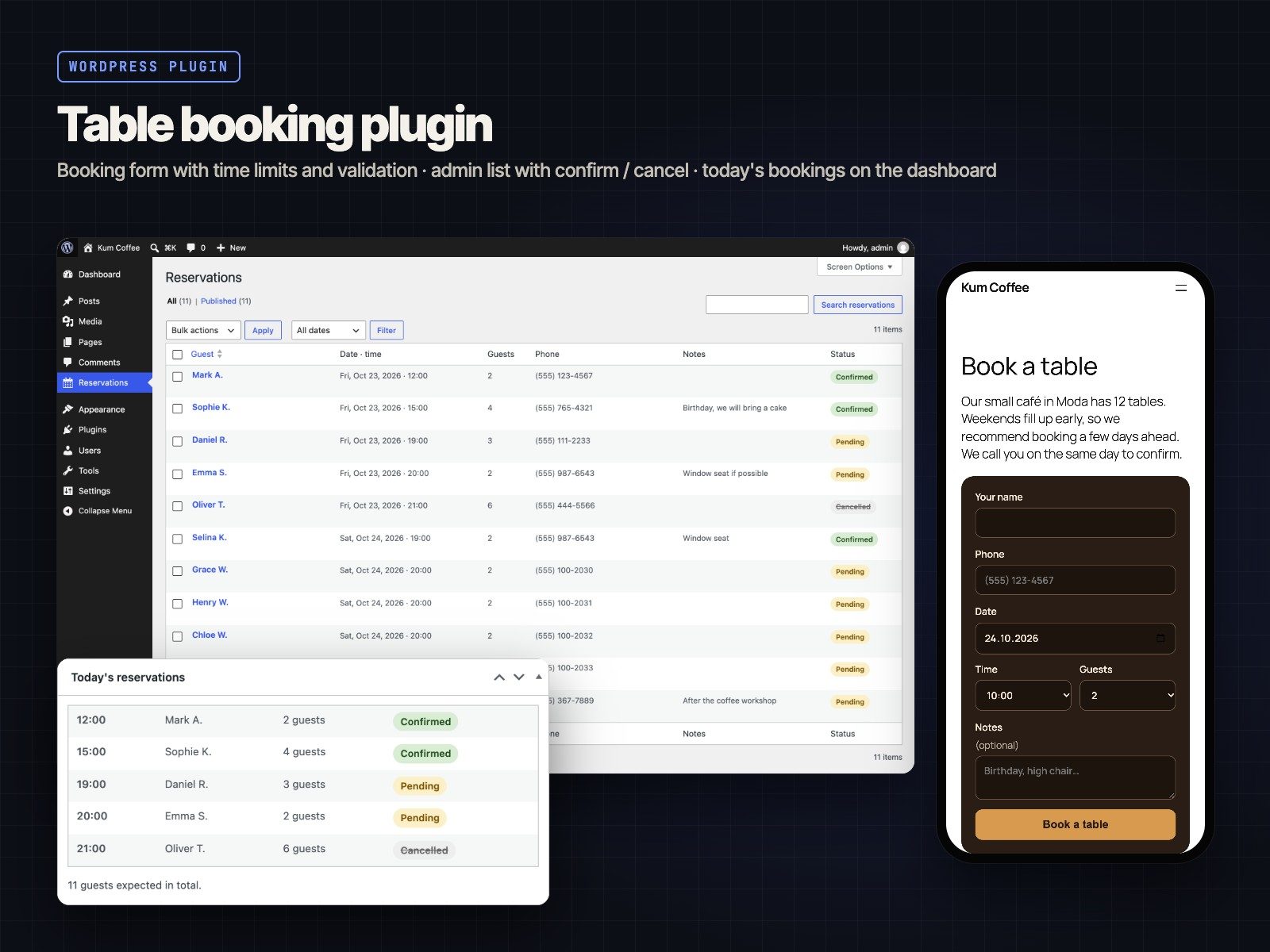Click the Settings icon in sidebar
The height and width of the screenshot is (952, 1270).
coord(68,490)
